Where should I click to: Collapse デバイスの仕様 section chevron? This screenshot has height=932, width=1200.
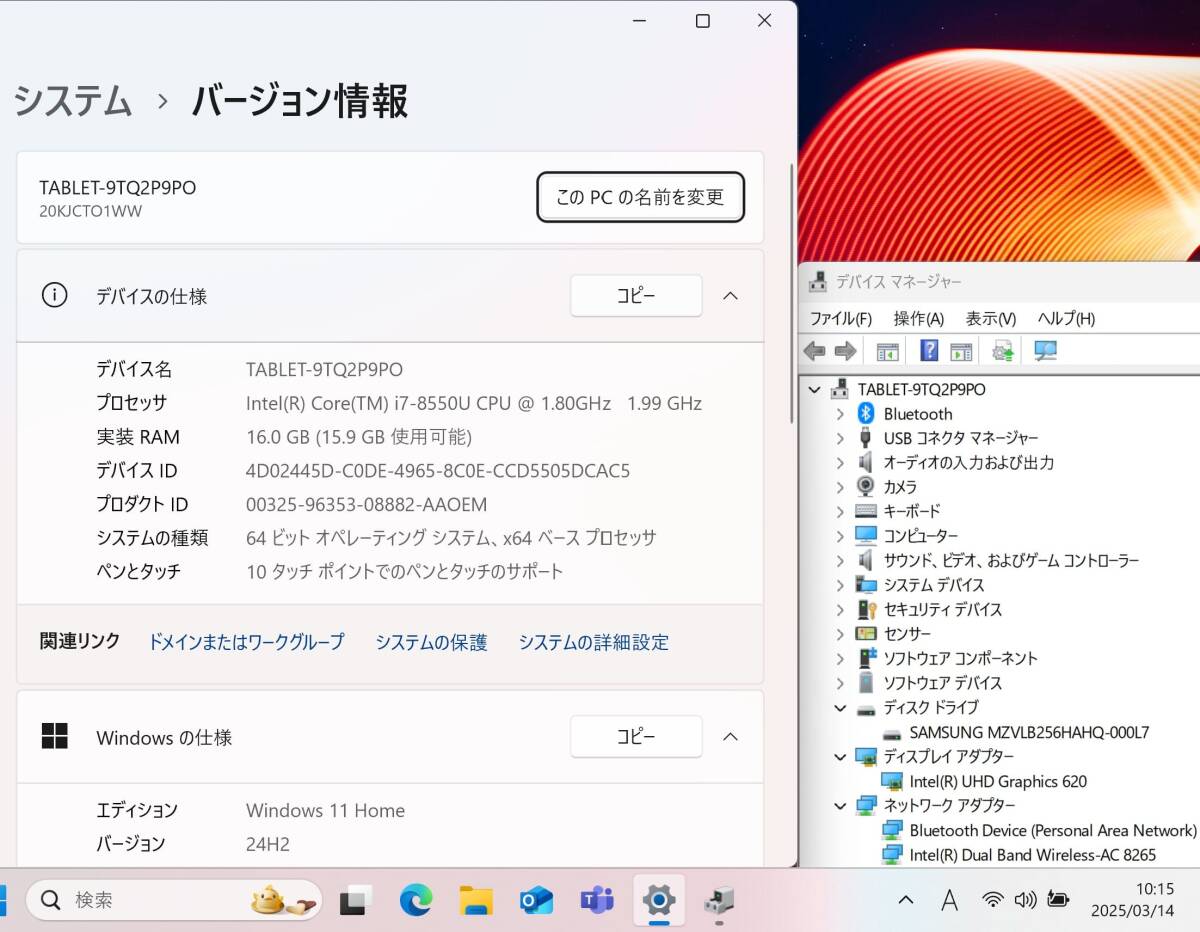pyautogui.click(x=730, y=296)
